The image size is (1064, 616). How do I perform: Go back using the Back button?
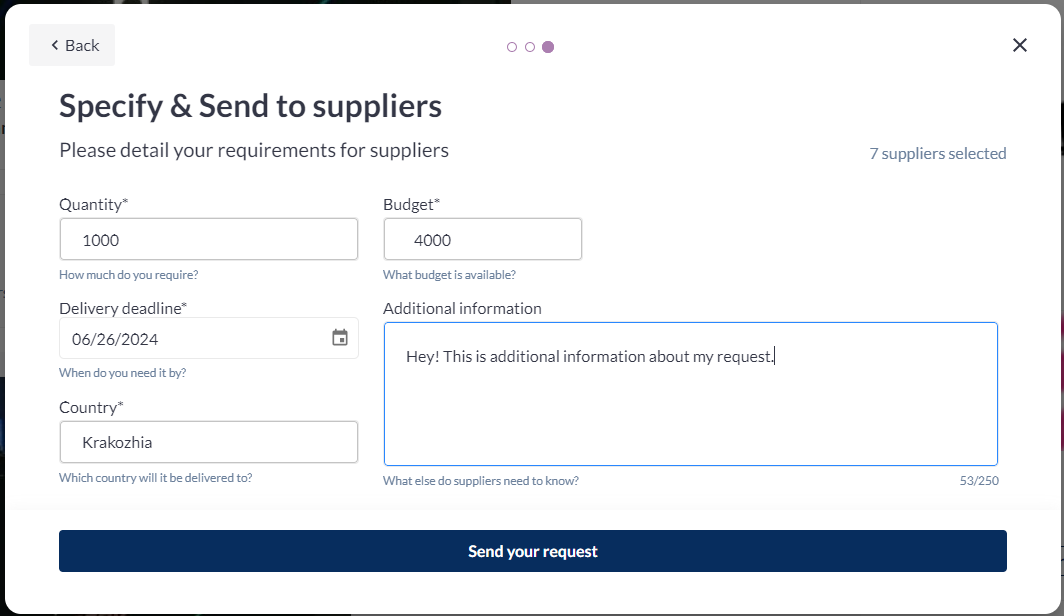coord(72,45)
